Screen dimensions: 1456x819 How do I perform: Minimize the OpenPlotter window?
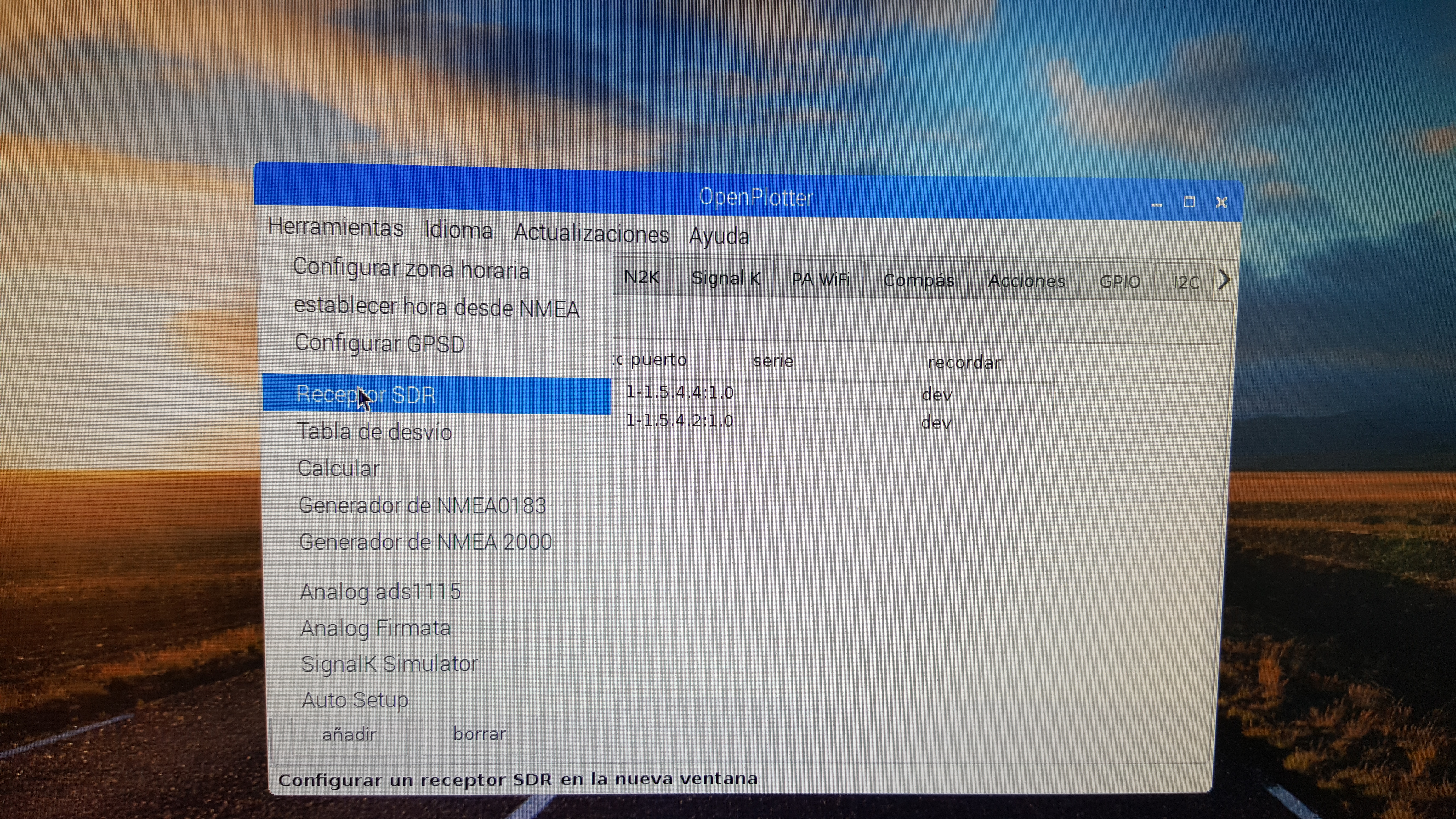(x=1156, y=203)
